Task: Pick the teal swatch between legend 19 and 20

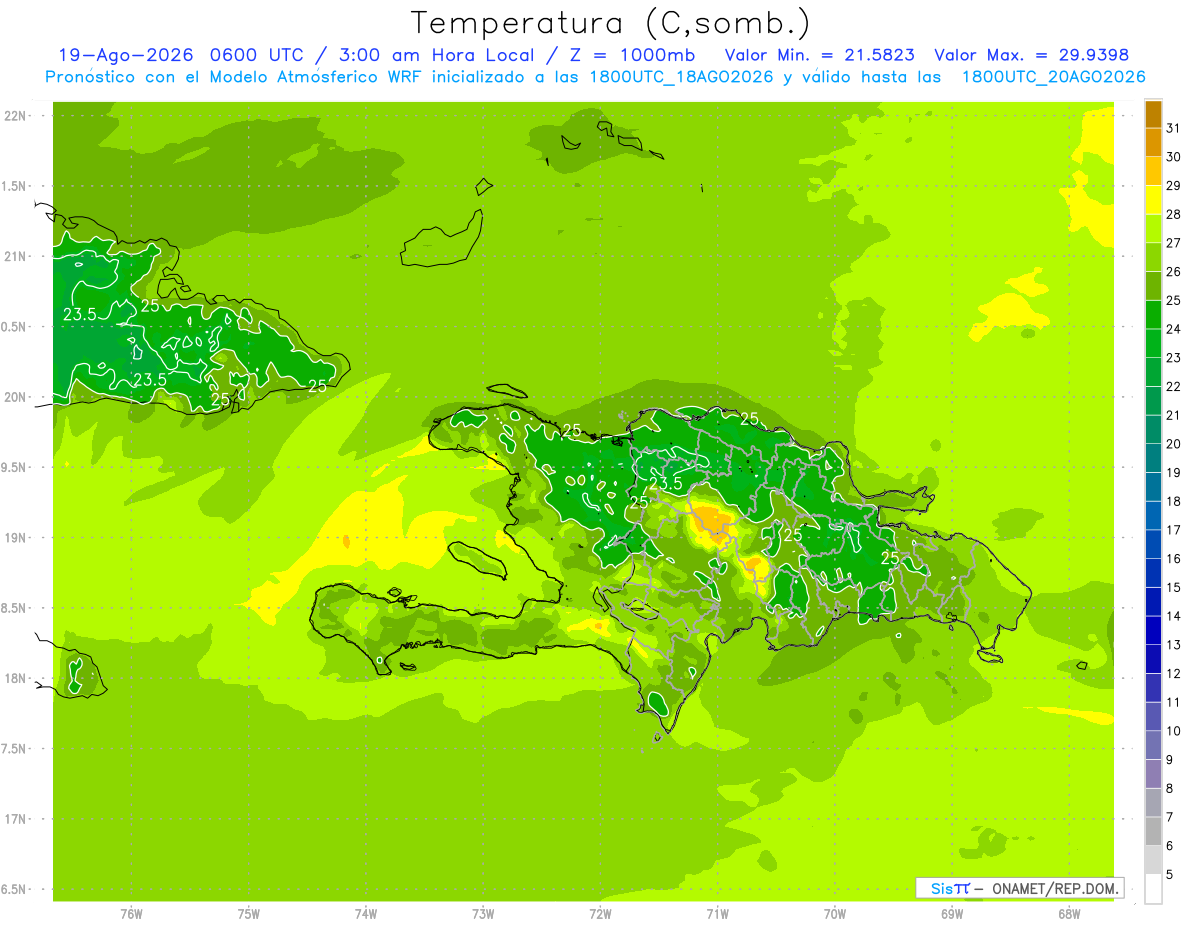Action: pyautogui.click(x=1153, y=459)
